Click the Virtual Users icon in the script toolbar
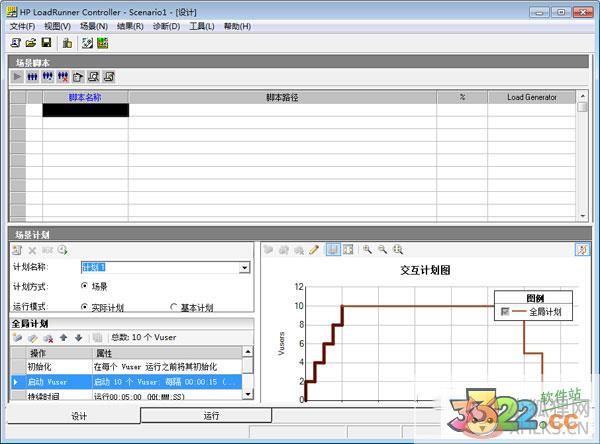Viewport: 600px width, 444px height. pos(32,77)
